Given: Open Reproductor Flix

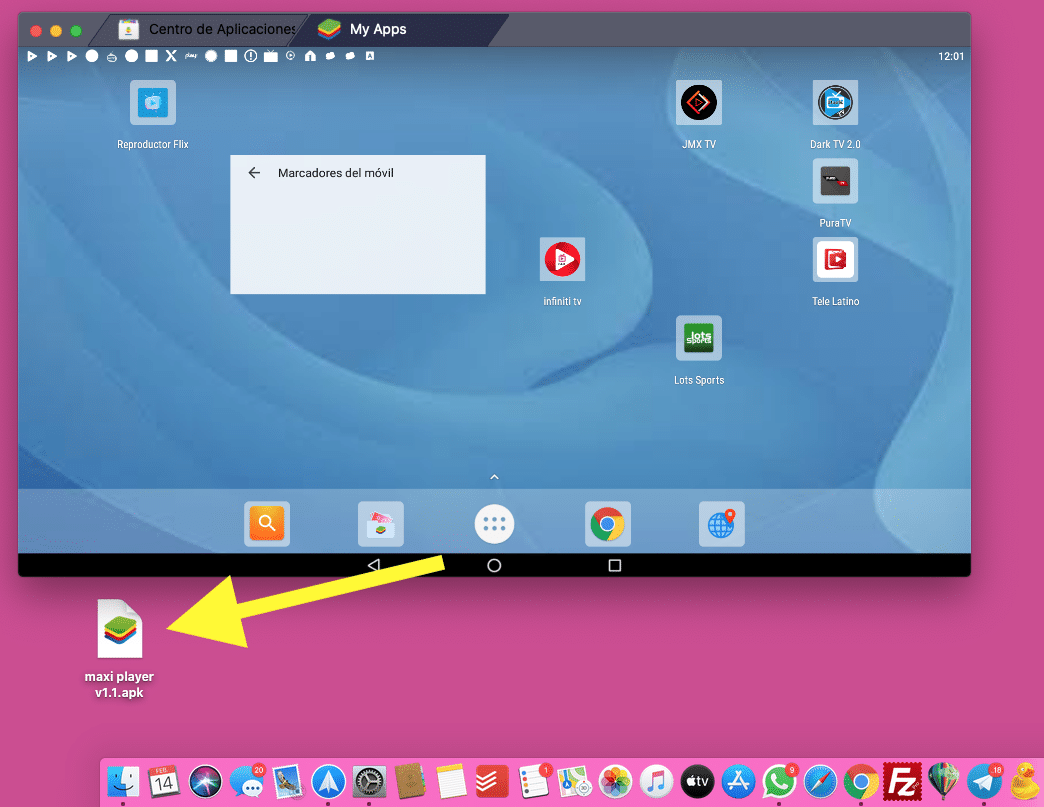Looking at the screenshot, I should pos(152,101).
